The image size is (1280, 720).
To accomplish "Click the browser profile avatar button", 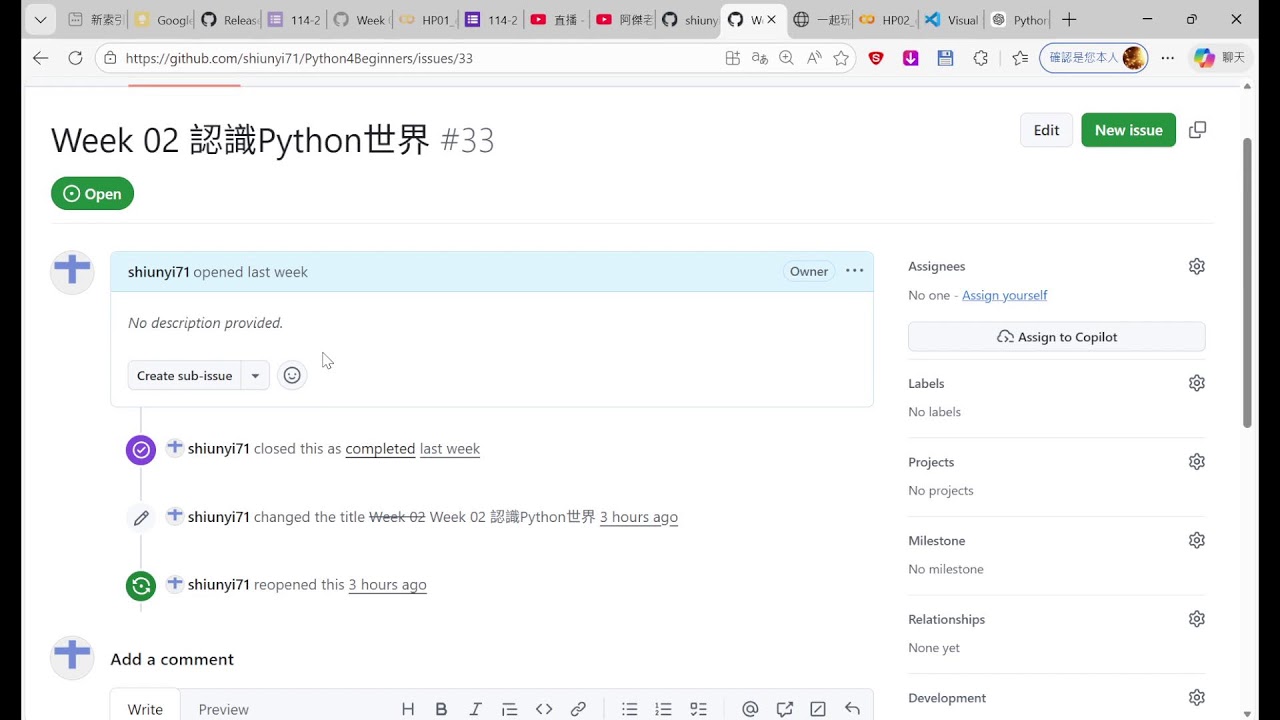I will [x=1093, y=58].
